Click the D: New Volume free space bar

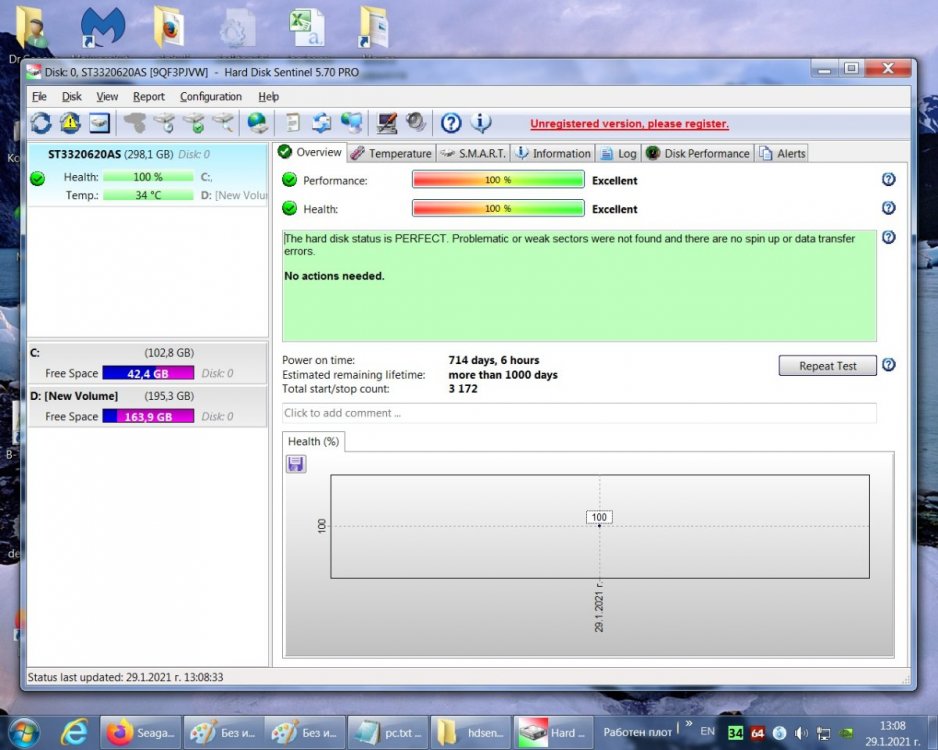pyautogui.click(x=148, y=417)
